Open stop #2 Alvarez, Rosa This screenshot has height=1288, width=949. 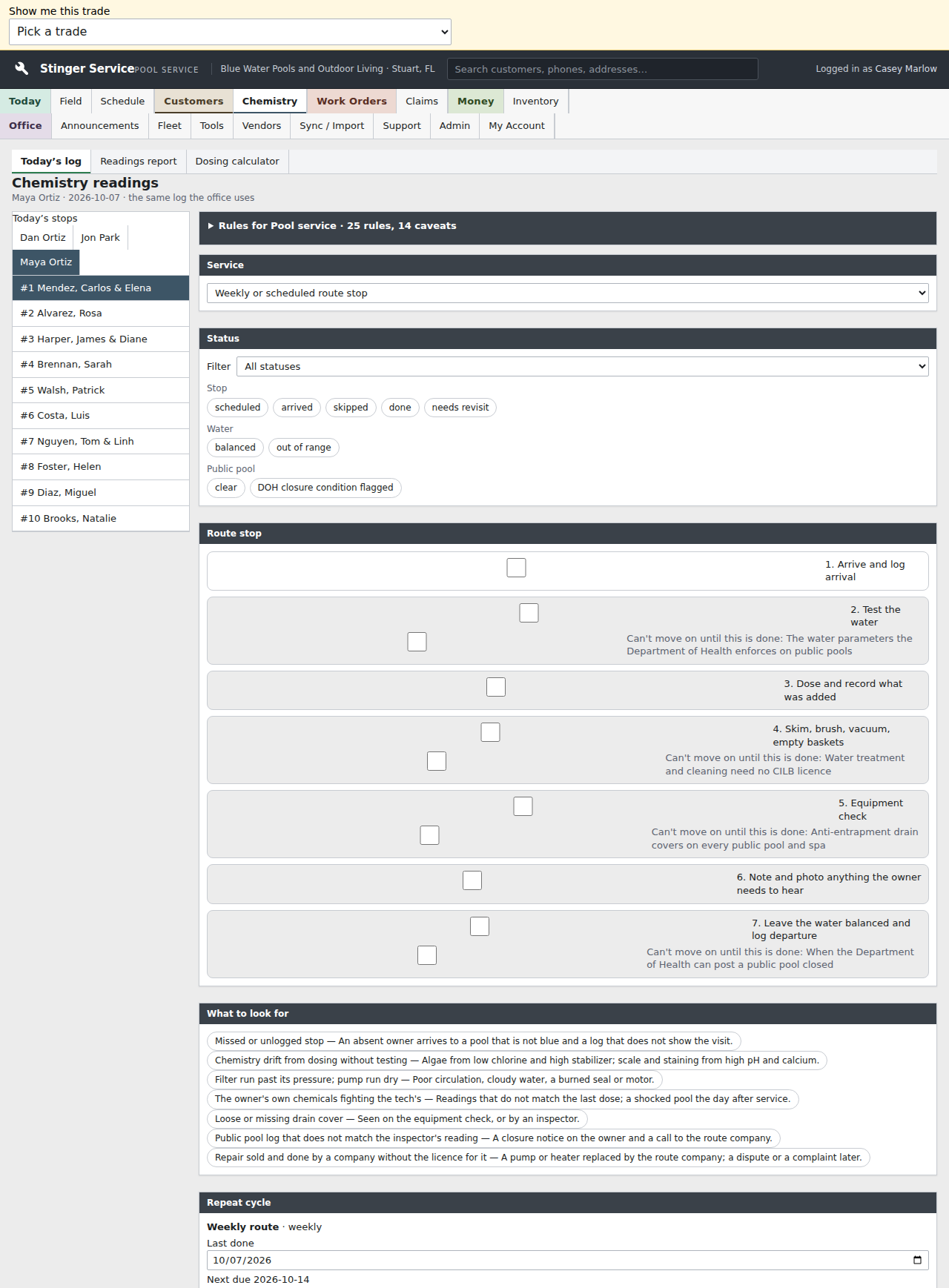[101, 313]
